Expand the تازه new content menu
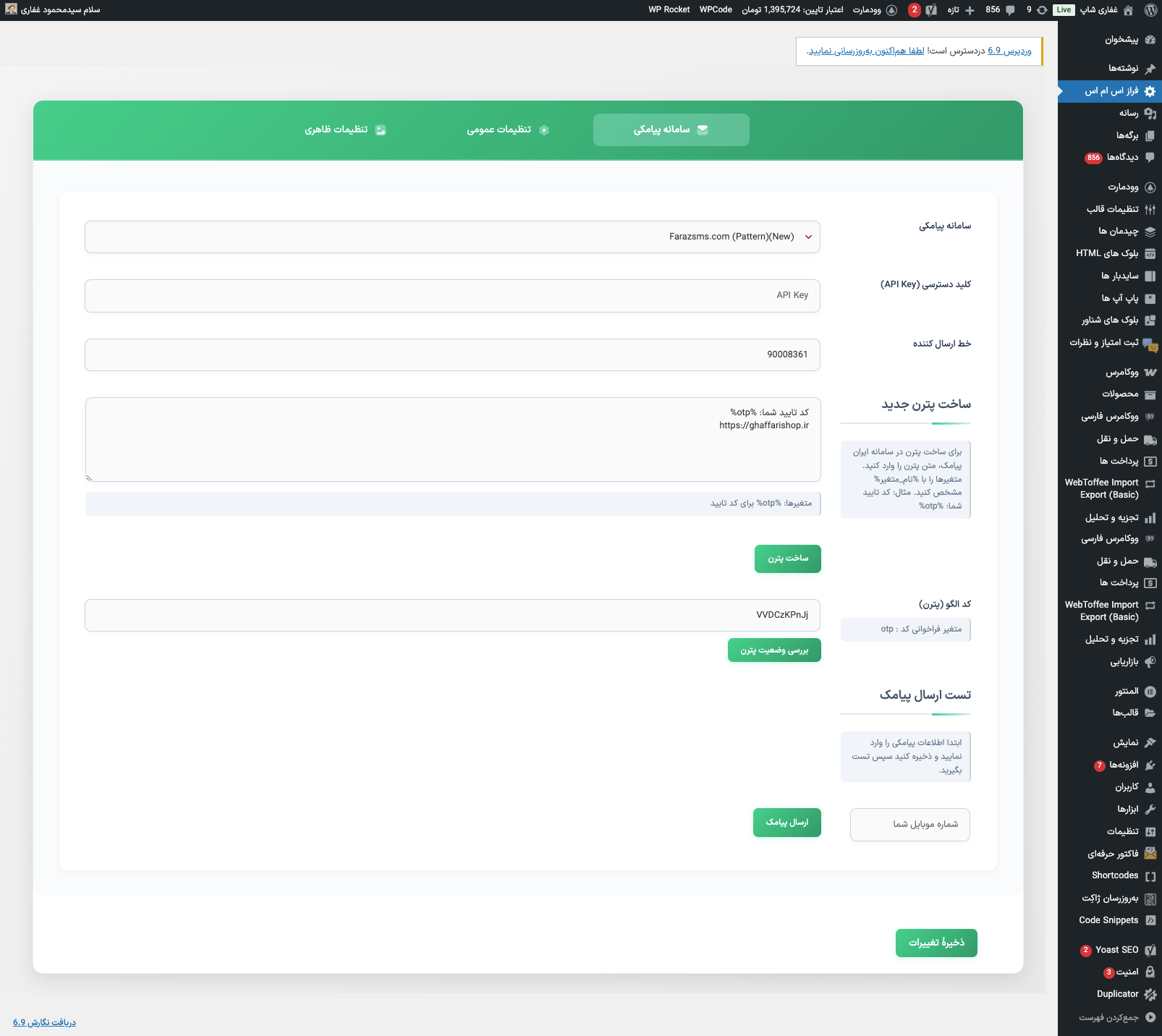1162x1036 pixels. tap(961, 10)
